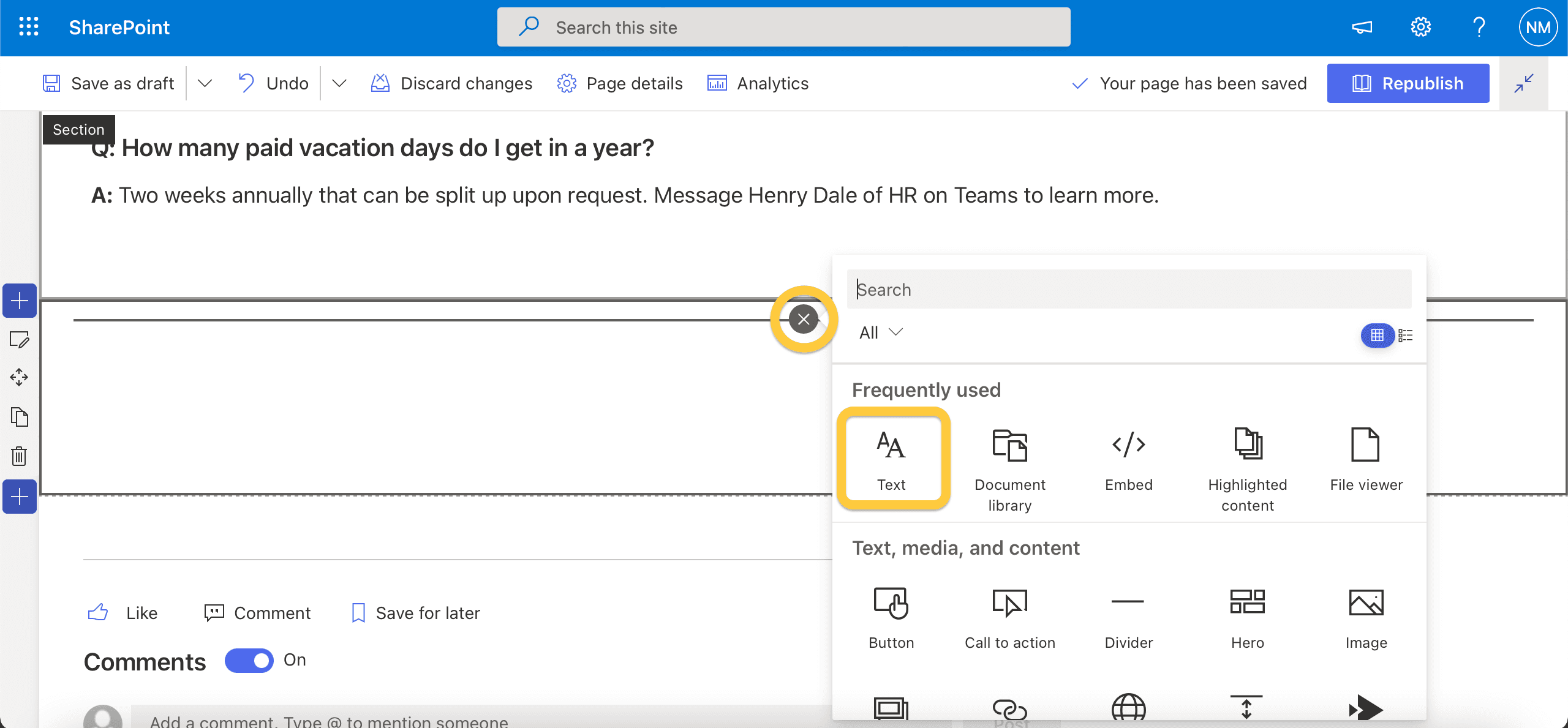Expand the Undo dropdown options arrow
Viewport: 1568px width, 728px height.
point(339,83)
